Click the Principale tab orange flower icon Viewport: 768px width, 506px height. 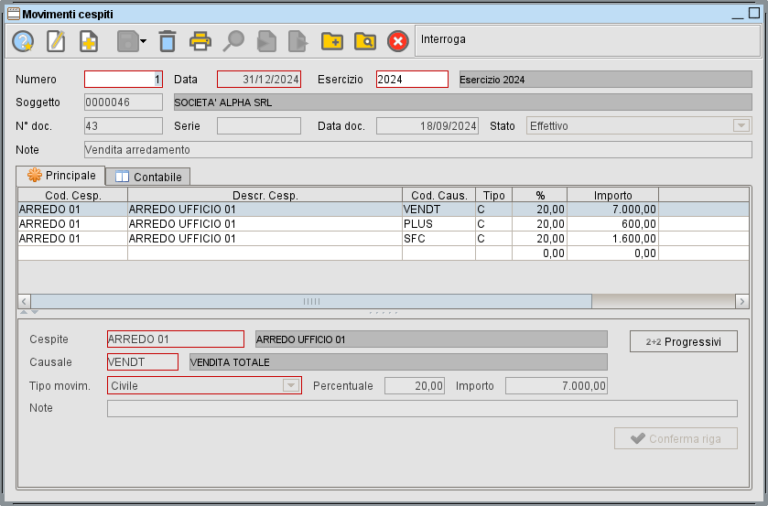point(35,175)
